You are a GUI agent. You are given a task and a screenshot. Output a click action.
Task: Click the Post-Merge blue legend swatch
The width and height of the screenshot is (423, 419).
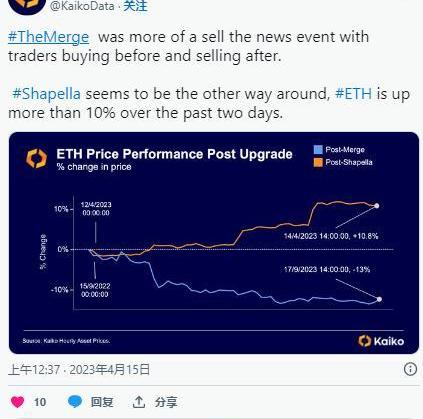coord(318,149)
